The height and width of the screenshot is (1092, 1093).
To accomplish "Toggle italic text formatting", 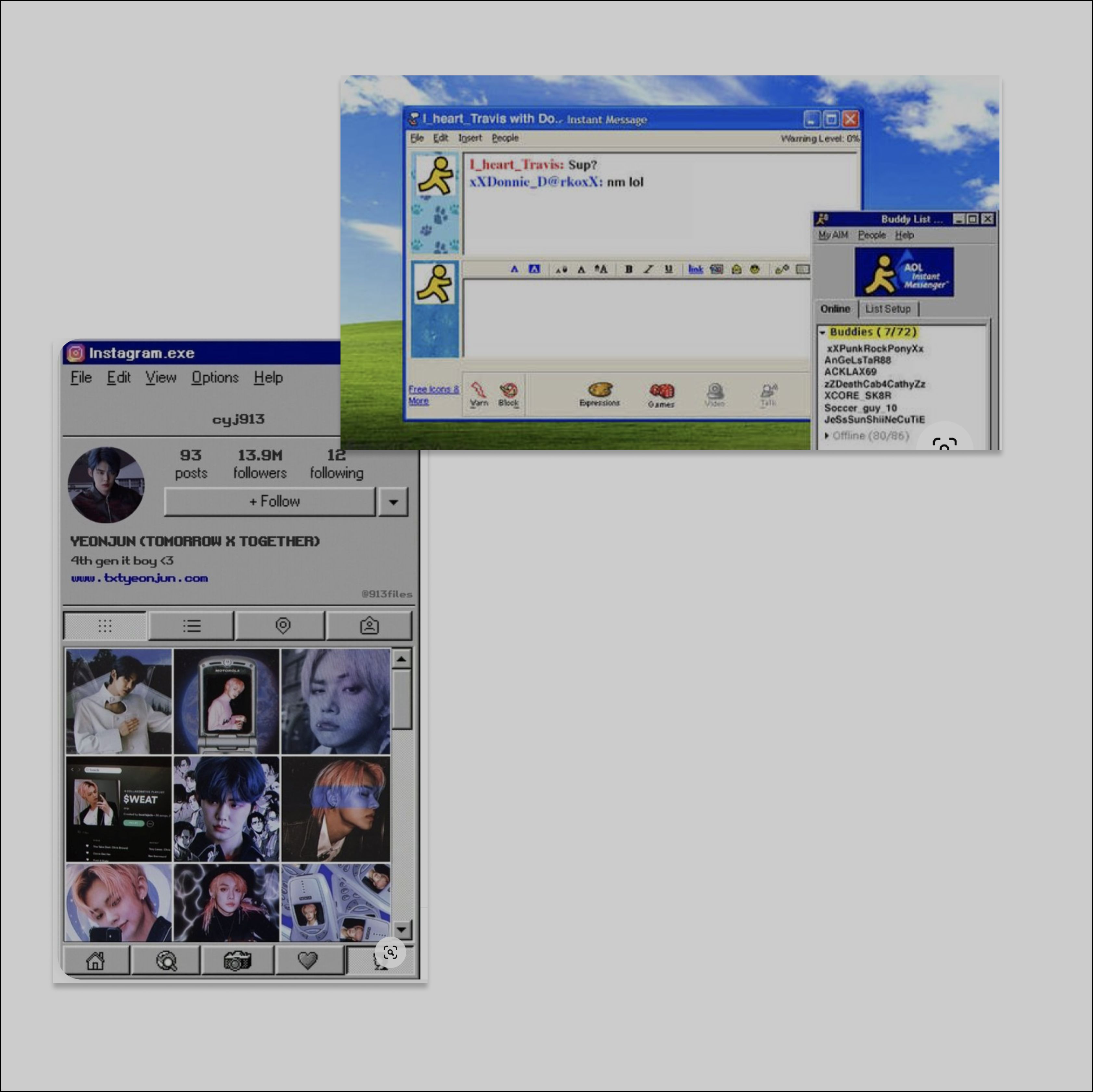I will [648, 269].
